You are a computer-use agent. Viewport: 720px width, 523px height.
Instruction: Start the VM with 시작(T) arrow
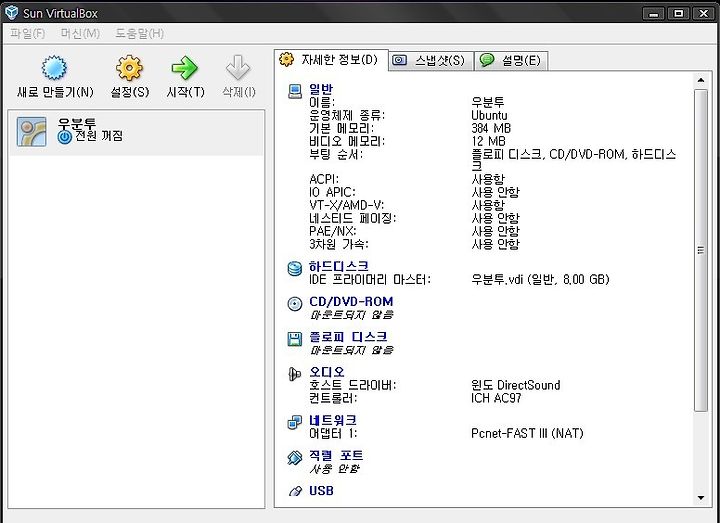(x=185, y=68)
